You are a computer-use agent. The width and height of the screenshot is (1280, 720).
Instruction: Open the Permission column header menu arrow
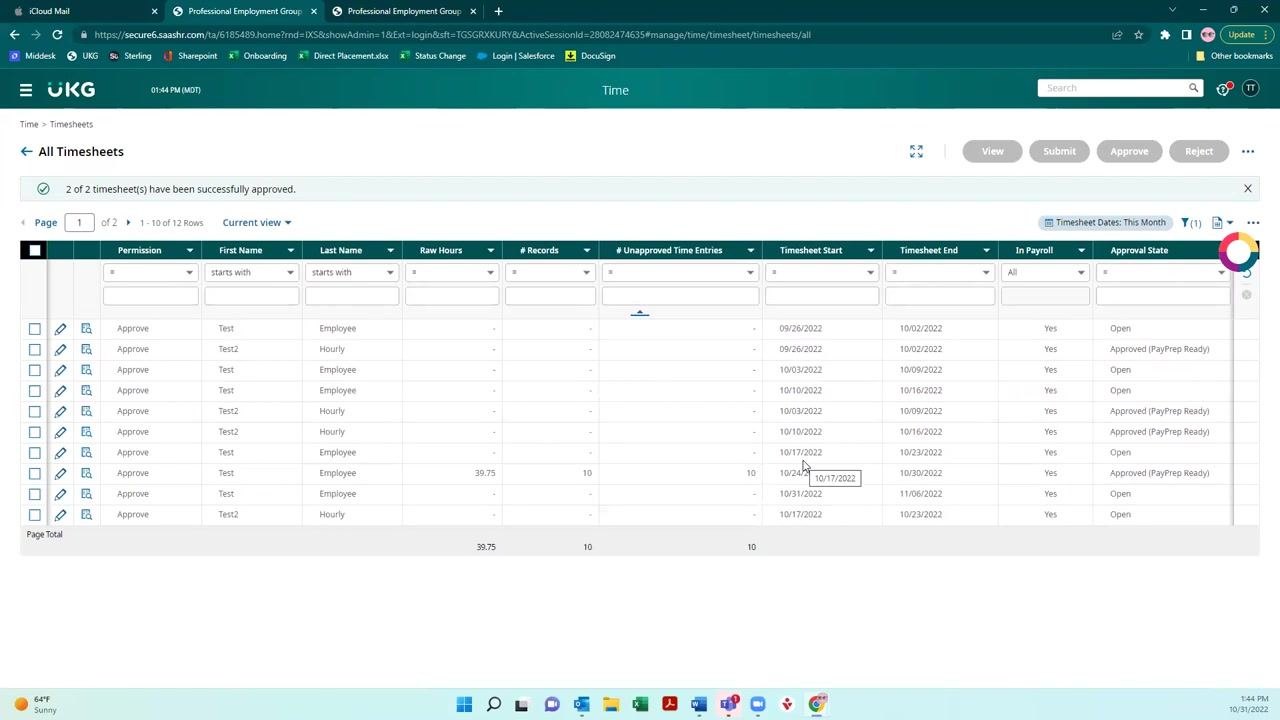189,250
